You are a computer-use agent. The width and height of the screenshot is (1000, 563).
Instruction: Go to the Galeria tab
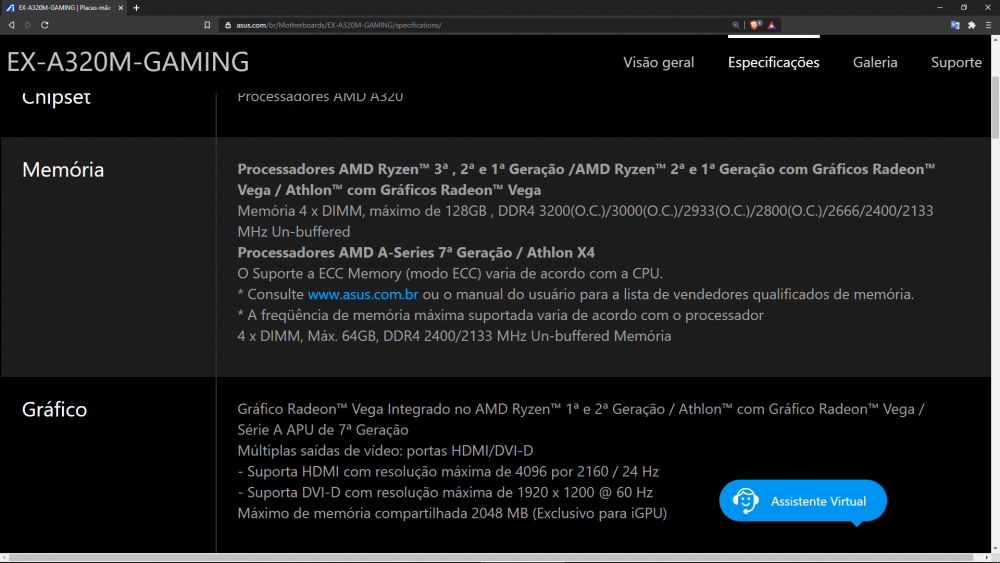875,62
